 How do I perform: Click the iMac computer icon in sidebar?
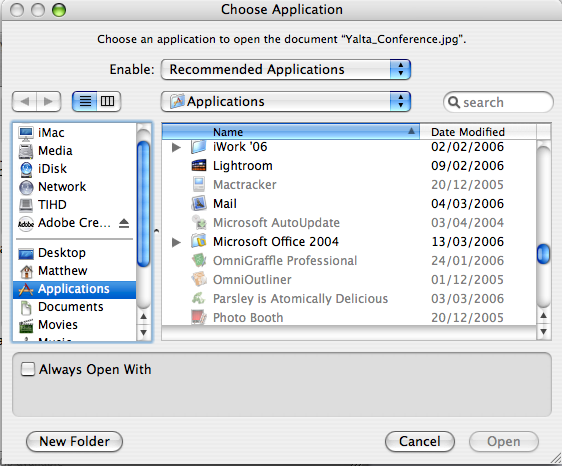tap(26, 133)
